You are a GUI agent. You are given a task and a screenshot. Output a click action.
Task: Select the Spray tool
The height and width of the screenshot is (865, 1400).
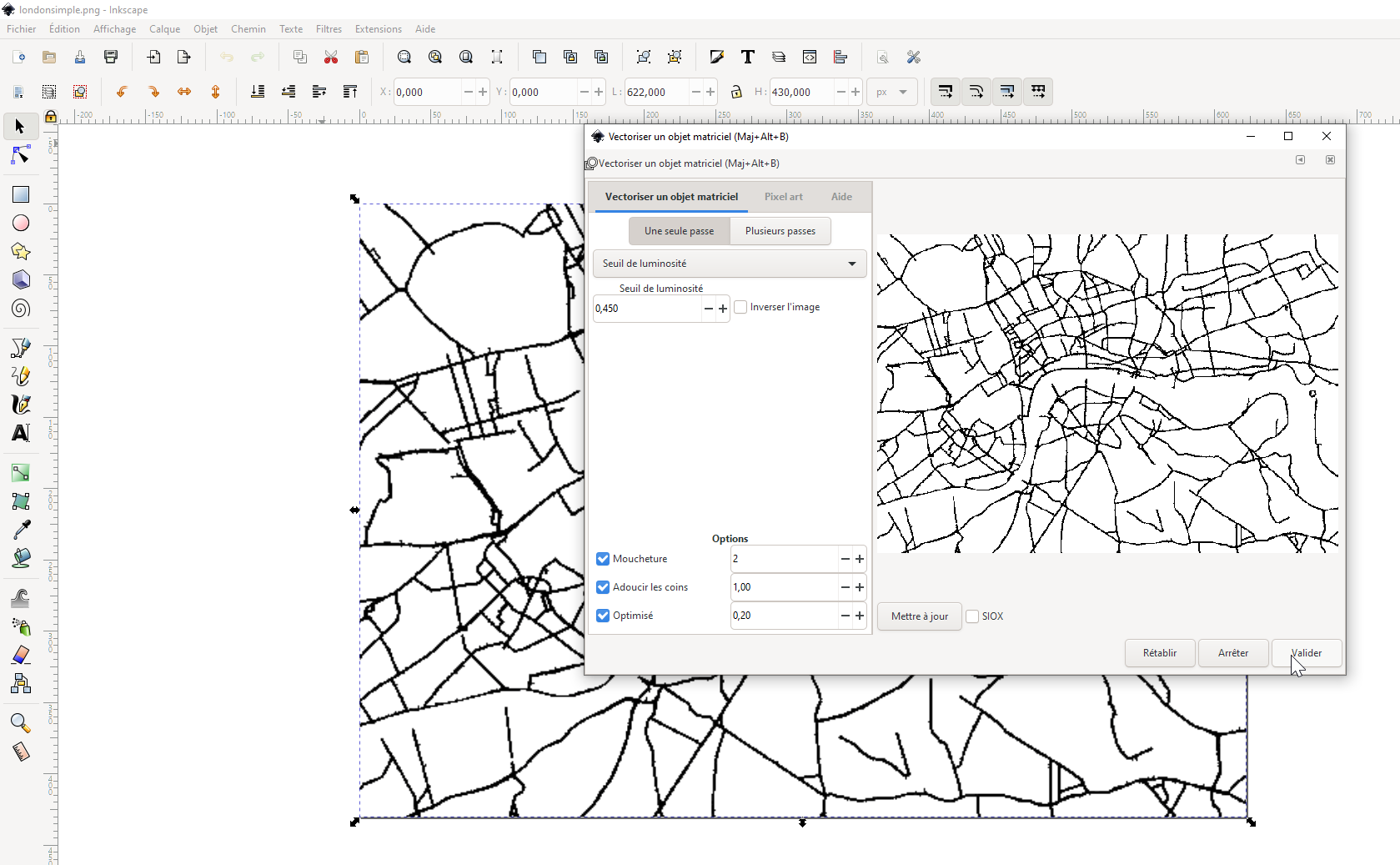[20, 626]
